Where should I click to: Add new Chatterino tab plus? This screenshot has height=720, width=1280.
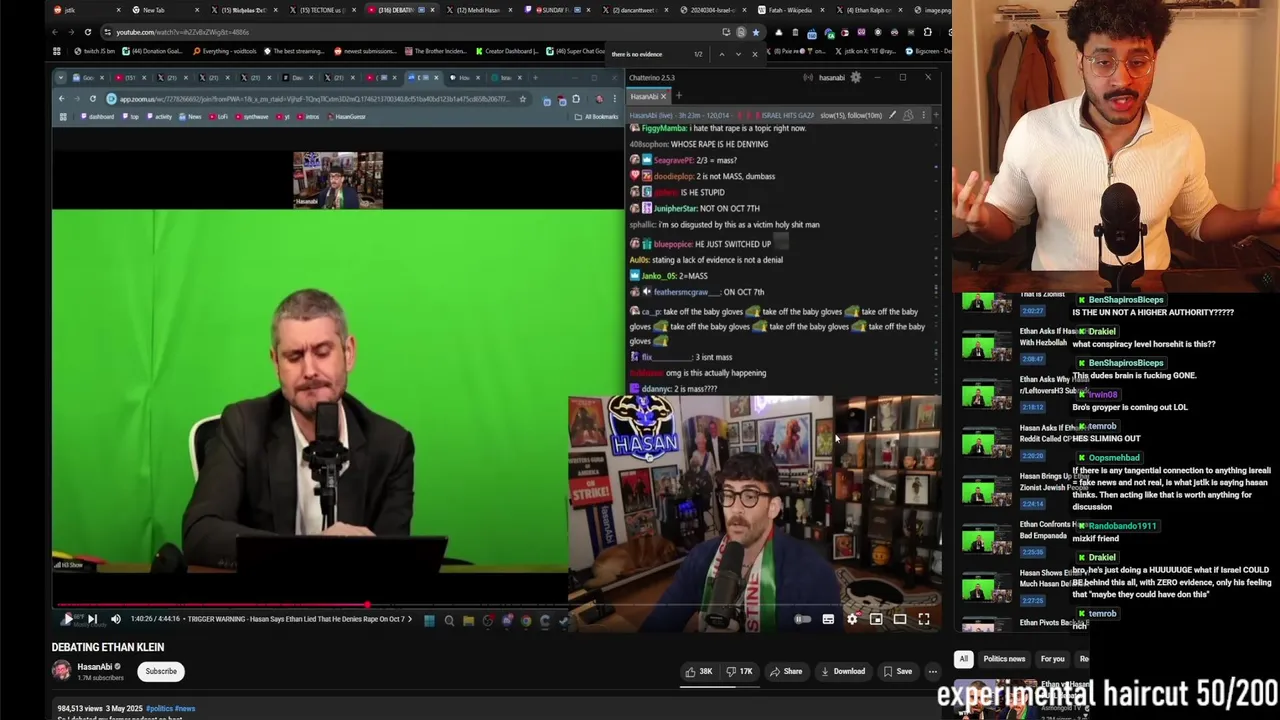[678, 97]
